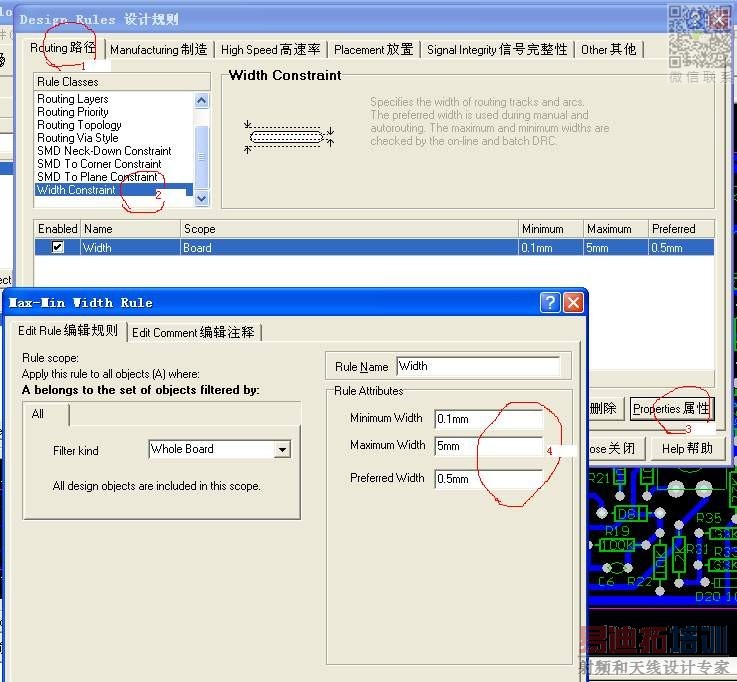Open the Other tab

608,49
